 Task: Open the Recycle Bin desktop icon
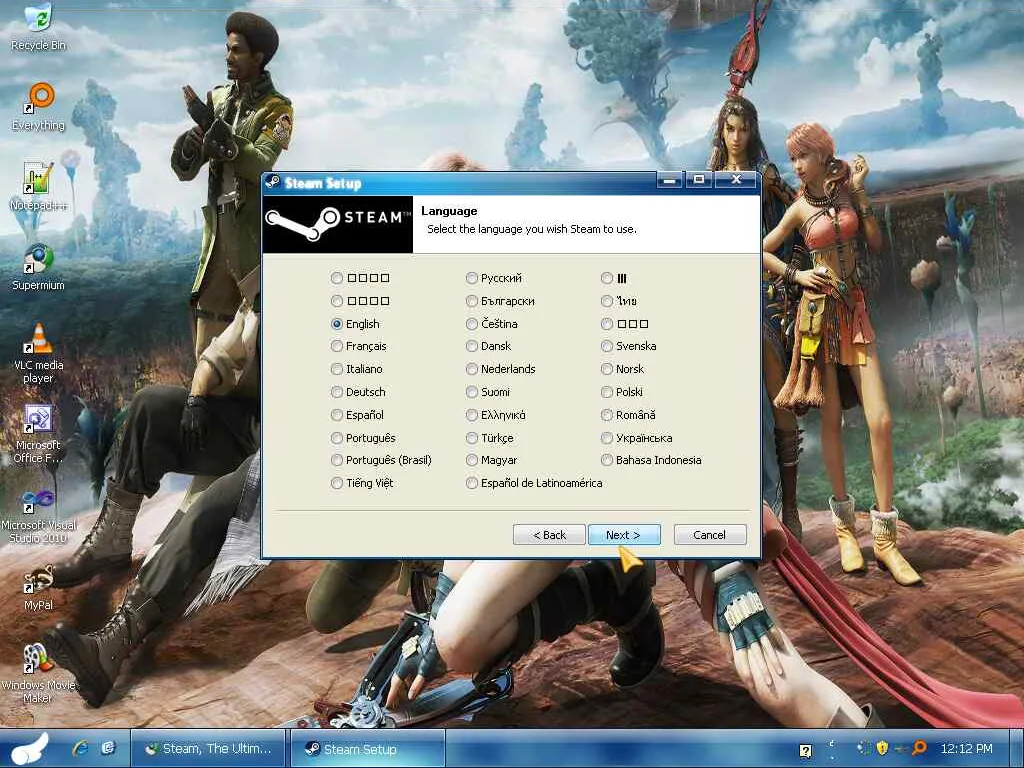coord(39,27)
